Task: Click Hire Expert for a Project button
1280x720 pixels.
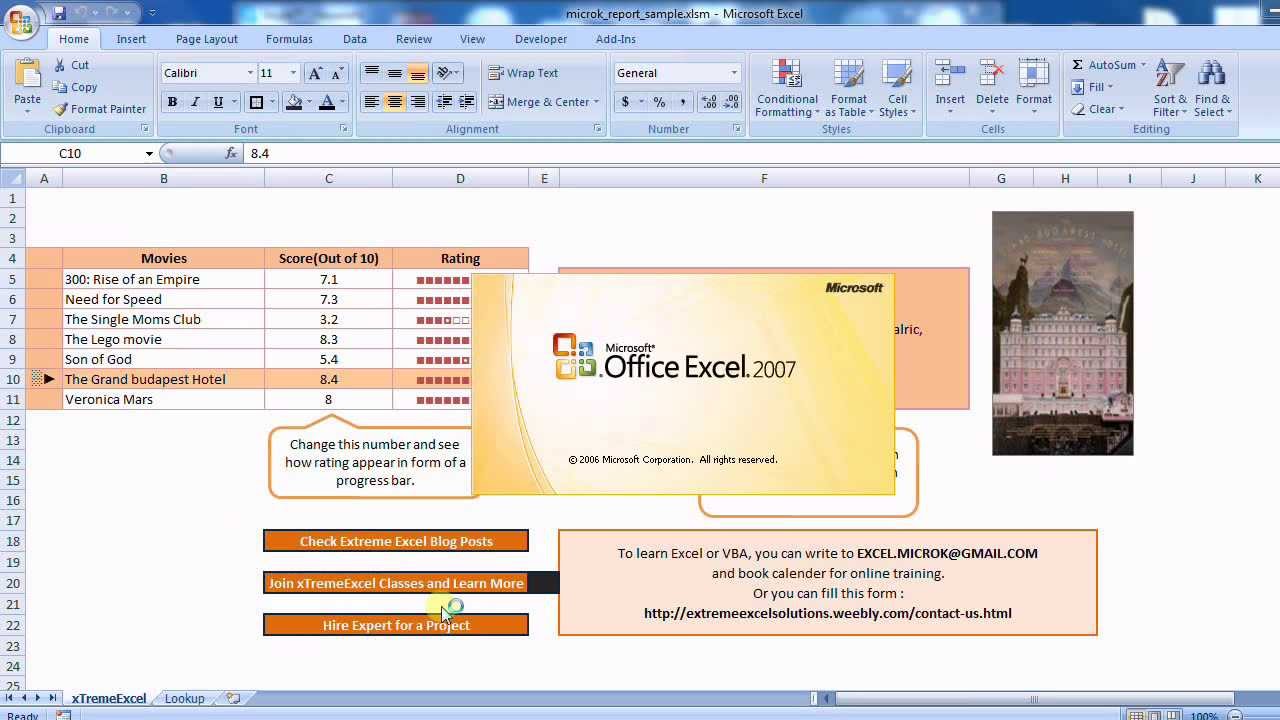Action: point(396,625)
